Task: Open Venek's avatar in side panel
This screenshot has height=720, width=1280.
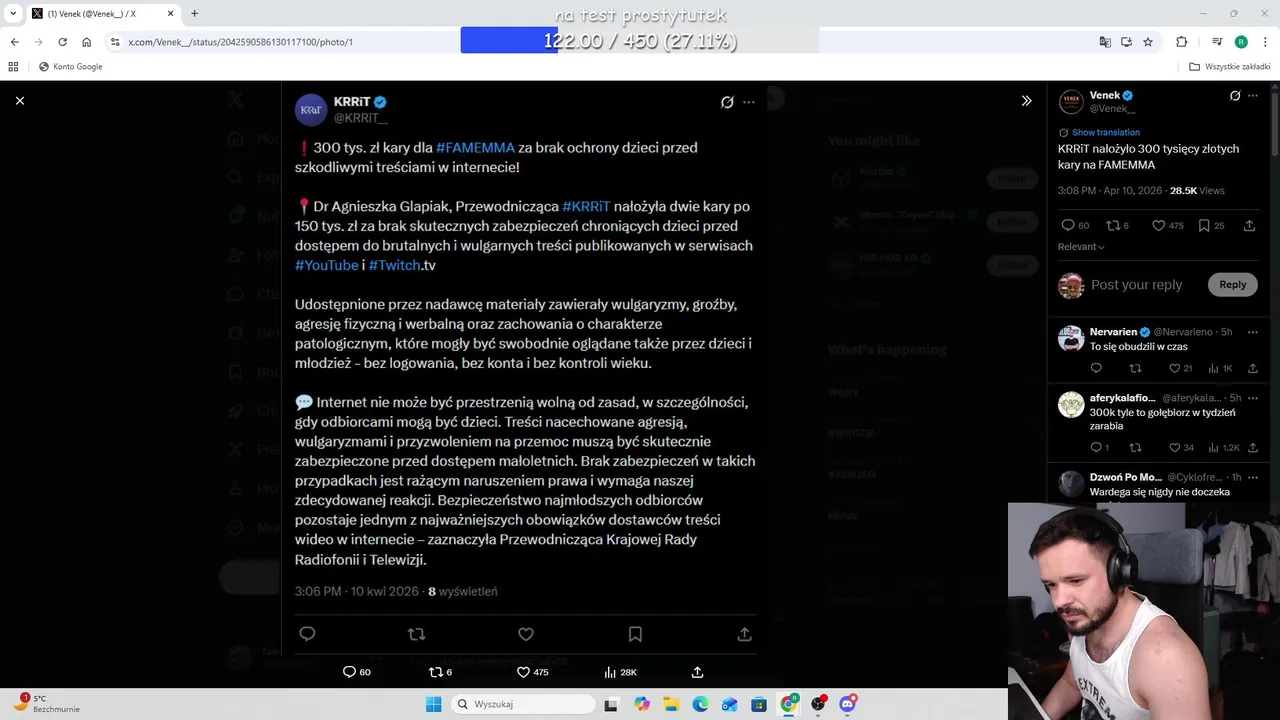Action: (1071, 102)
